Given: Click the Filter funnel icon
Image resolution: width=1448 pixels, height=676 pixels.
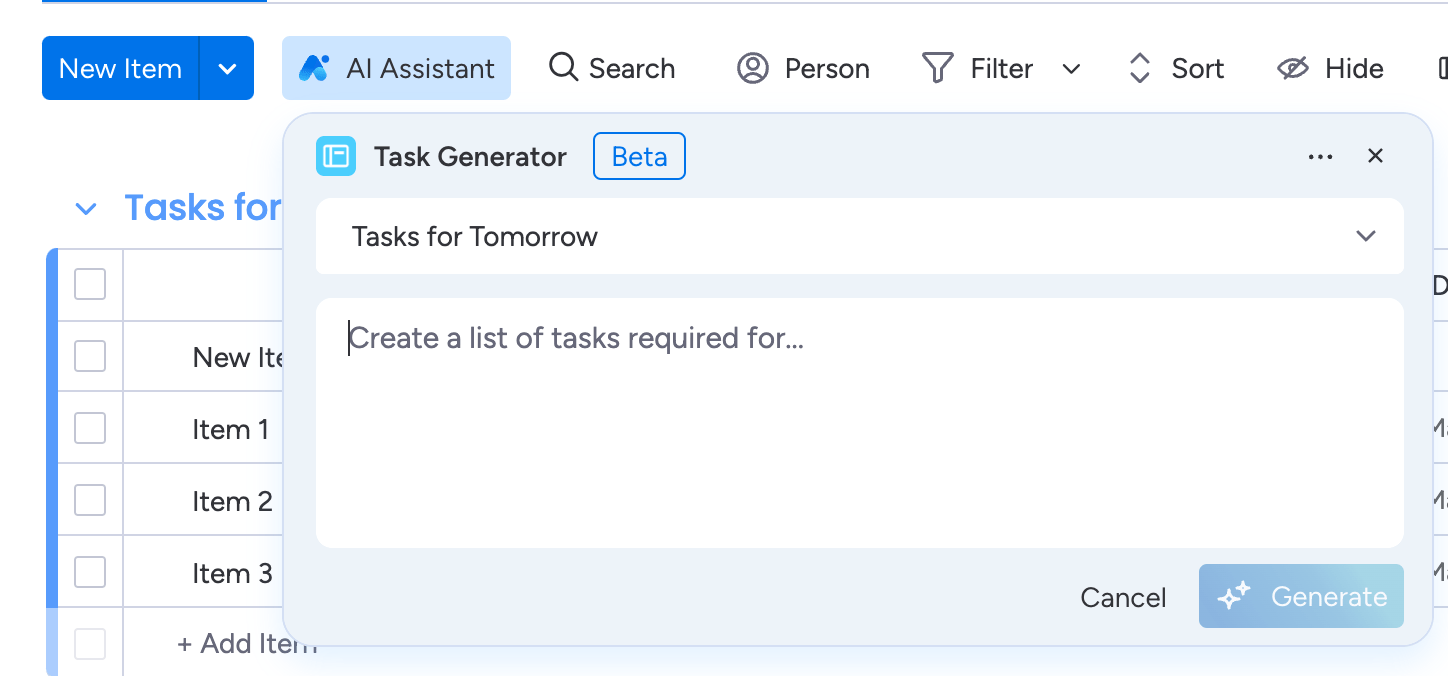Looking at the screenshot, I should [937, 68].
